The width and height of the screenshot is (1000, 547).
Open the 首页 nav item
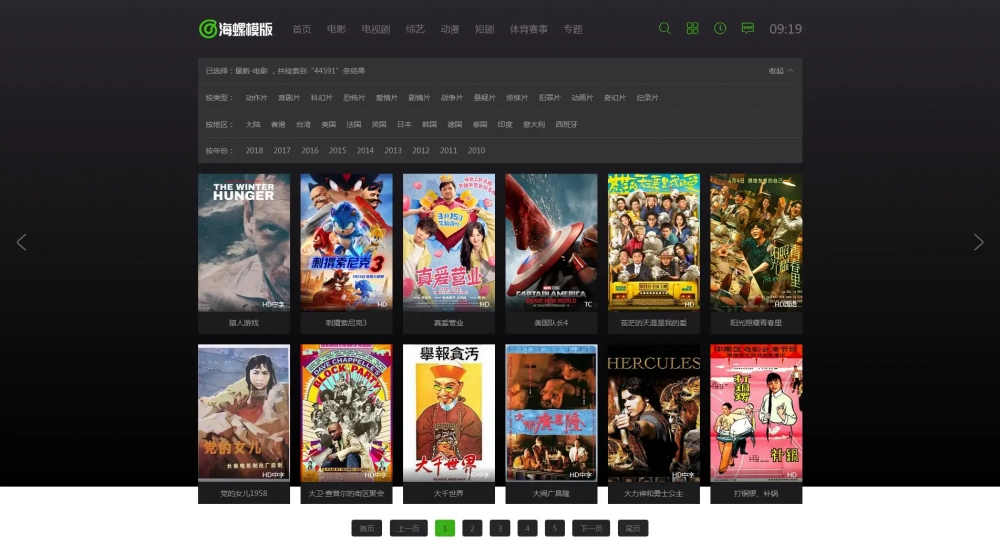coord(302,29)
